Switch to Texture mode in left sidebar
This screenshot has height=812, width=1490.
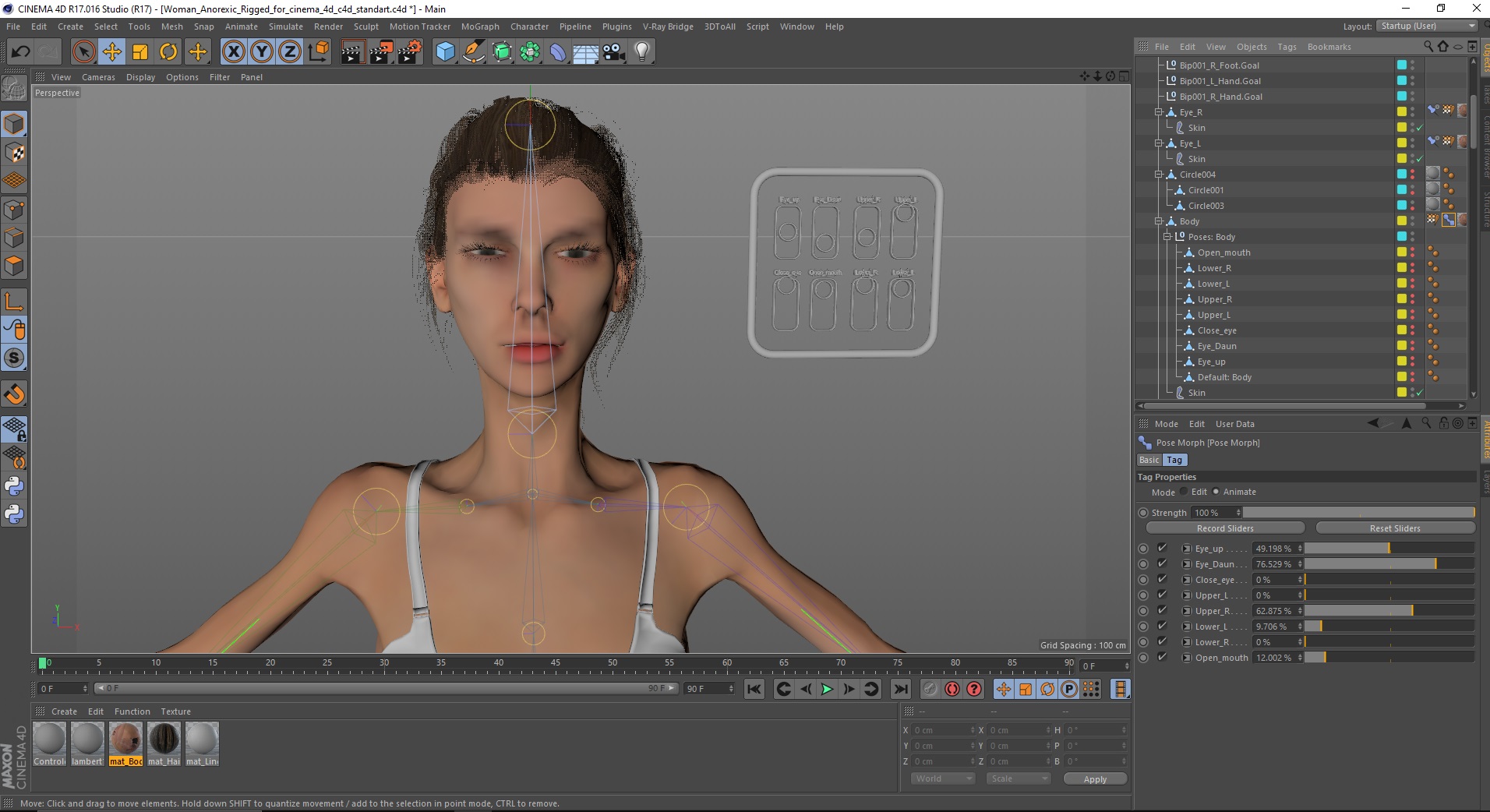(x=14, y=153)
